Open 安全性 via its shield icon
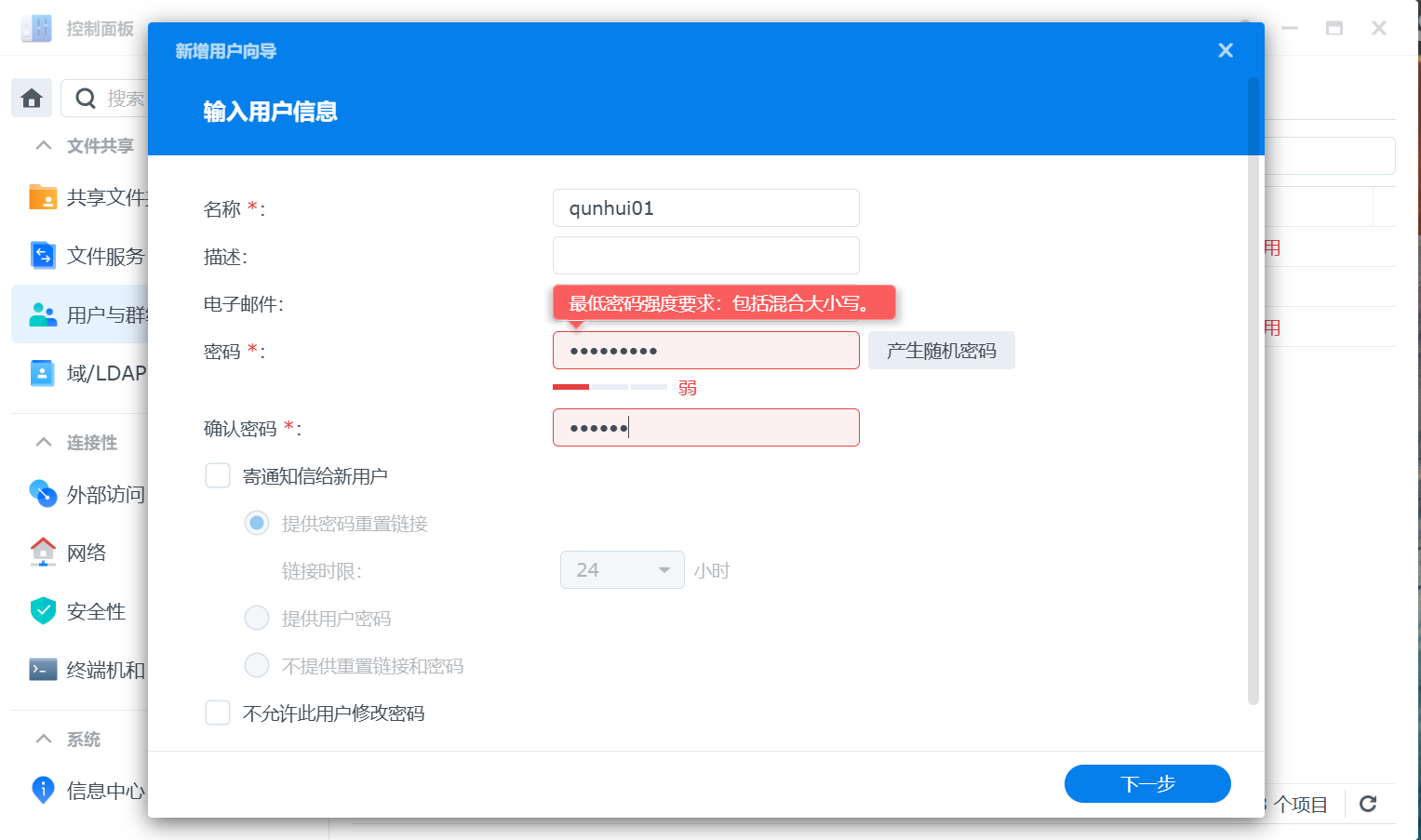This screenshot has width=1421, height=840. tap(43, 610)
